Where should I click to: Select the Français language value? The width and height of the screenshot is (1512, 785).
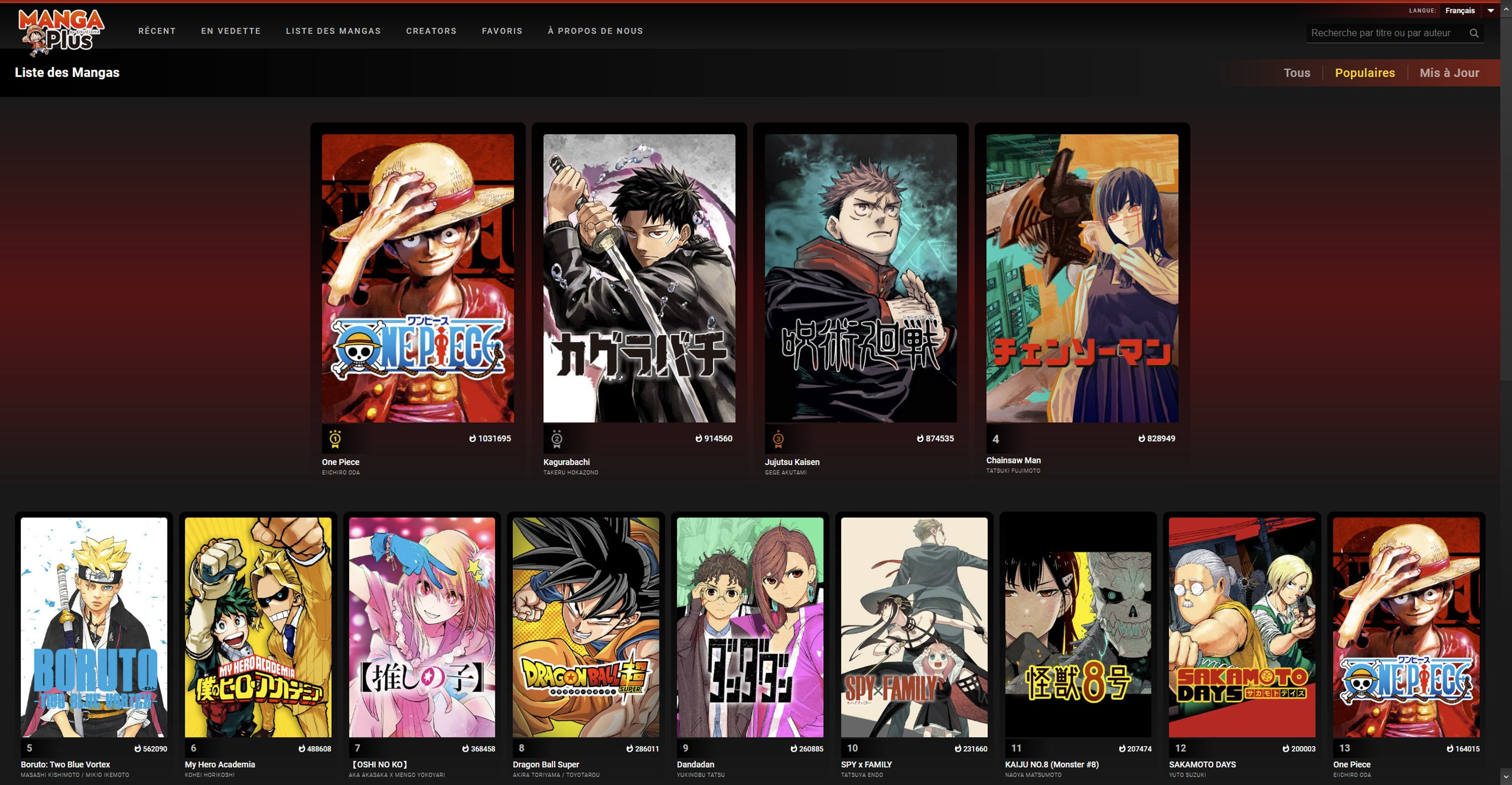(x=1460, y=11)
